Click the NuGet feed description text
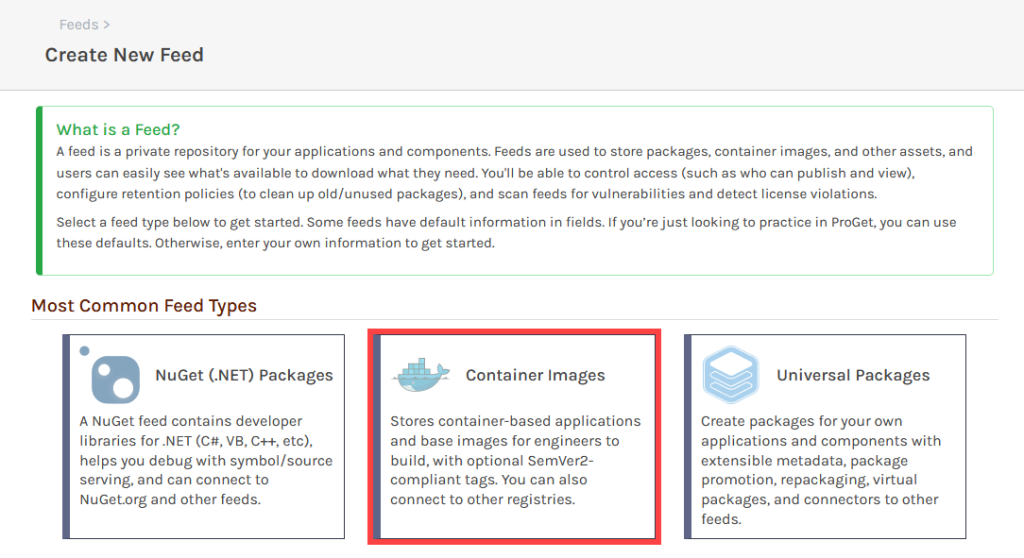 point(205,460)
